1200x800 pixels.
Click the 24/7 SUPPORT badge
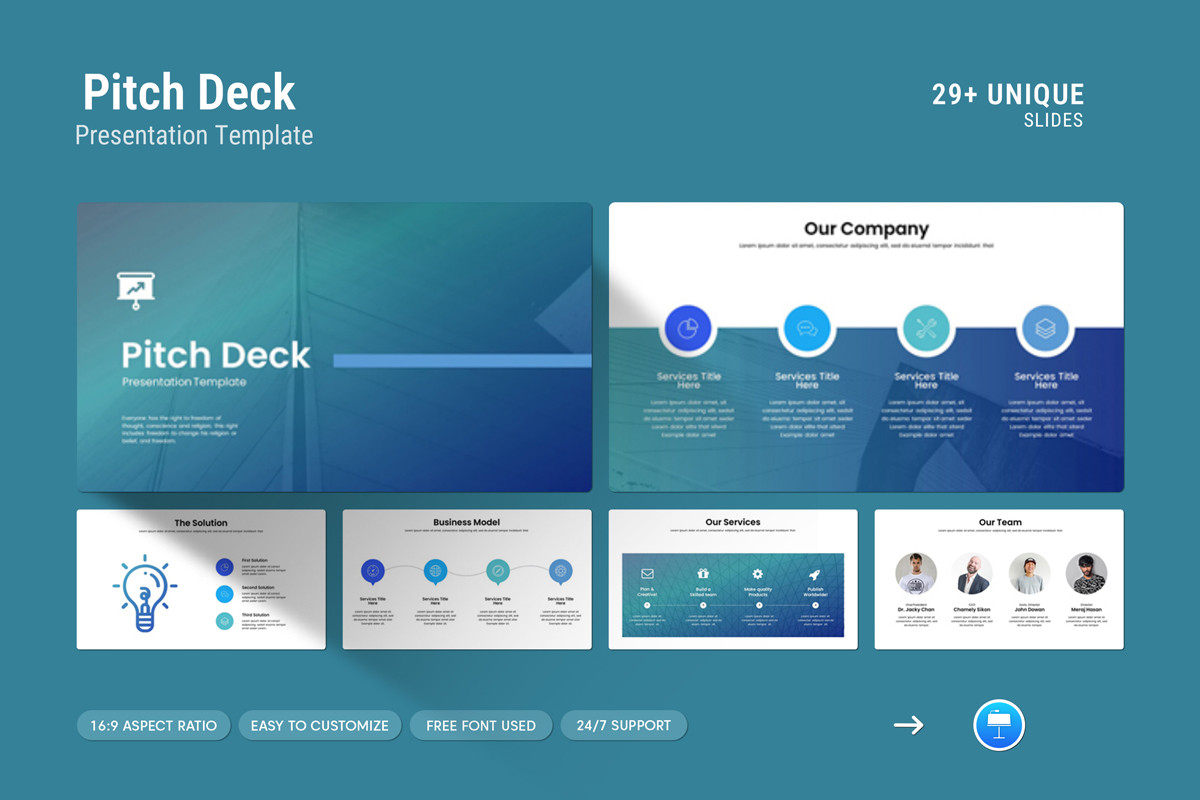tap(624, 725)
